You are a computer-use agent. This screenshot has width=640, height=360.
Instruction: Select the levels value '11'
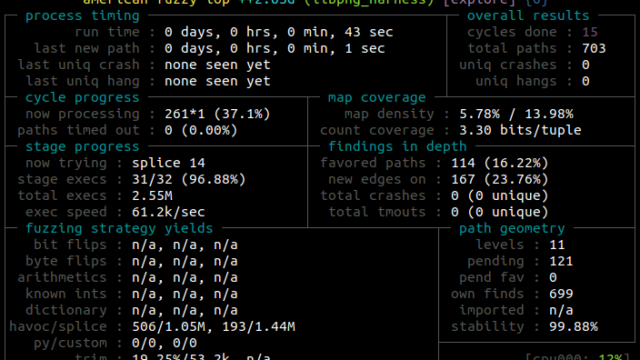point(557,244)
